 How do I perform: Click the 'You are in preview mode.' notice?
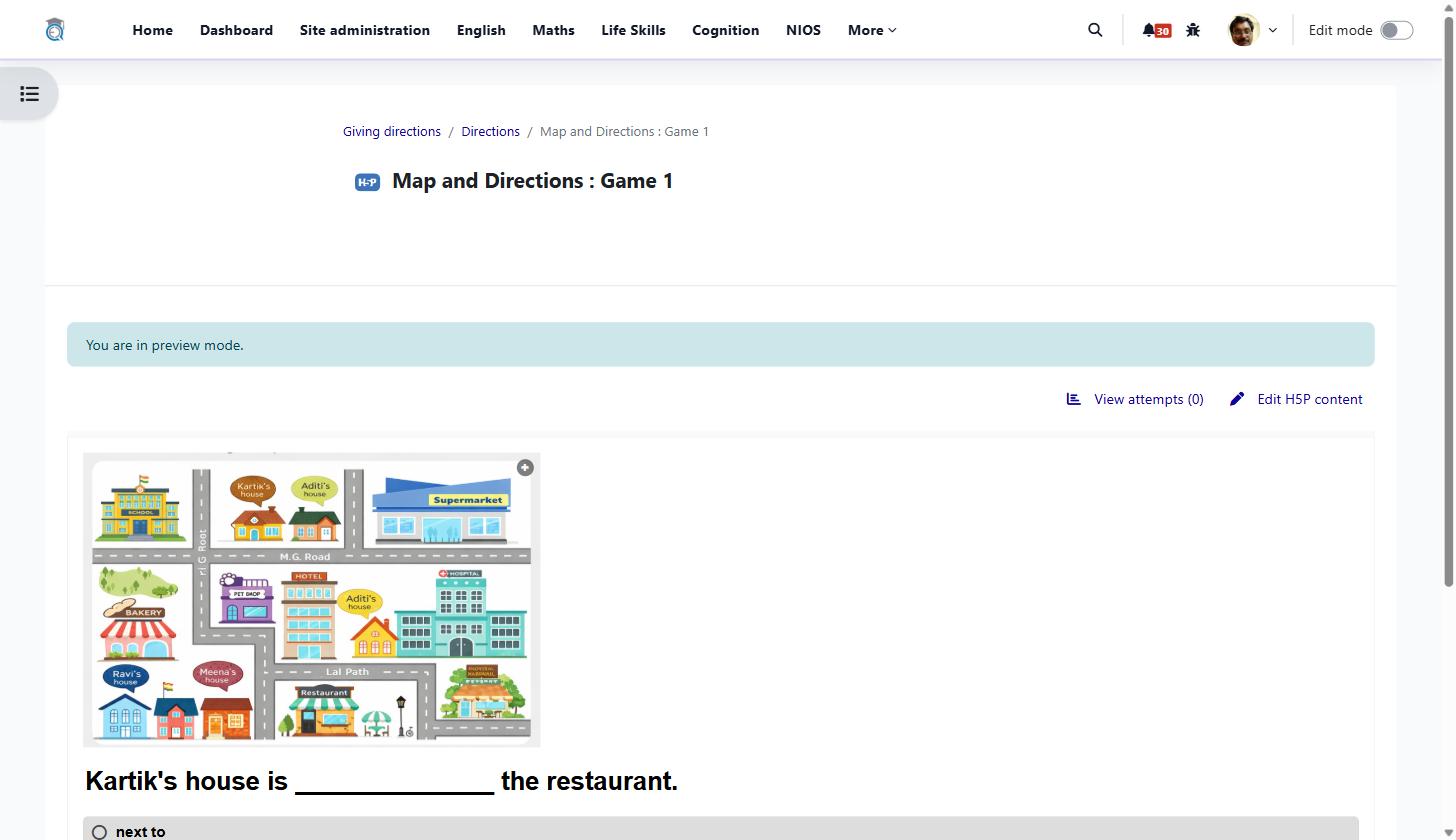coord(721,345)
